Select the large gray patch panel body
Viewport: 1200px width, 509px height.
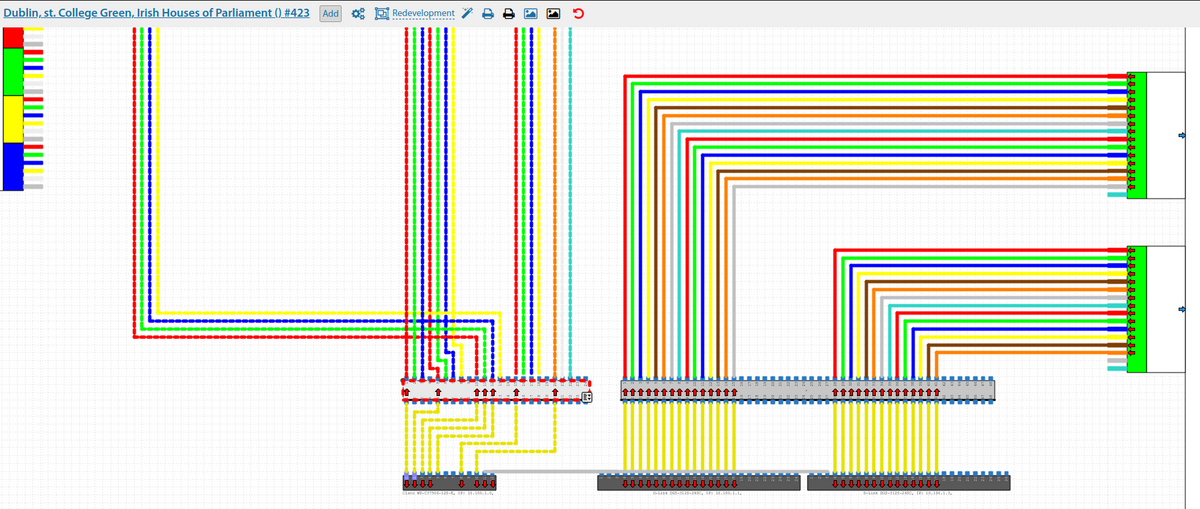[x=807, y=390]
